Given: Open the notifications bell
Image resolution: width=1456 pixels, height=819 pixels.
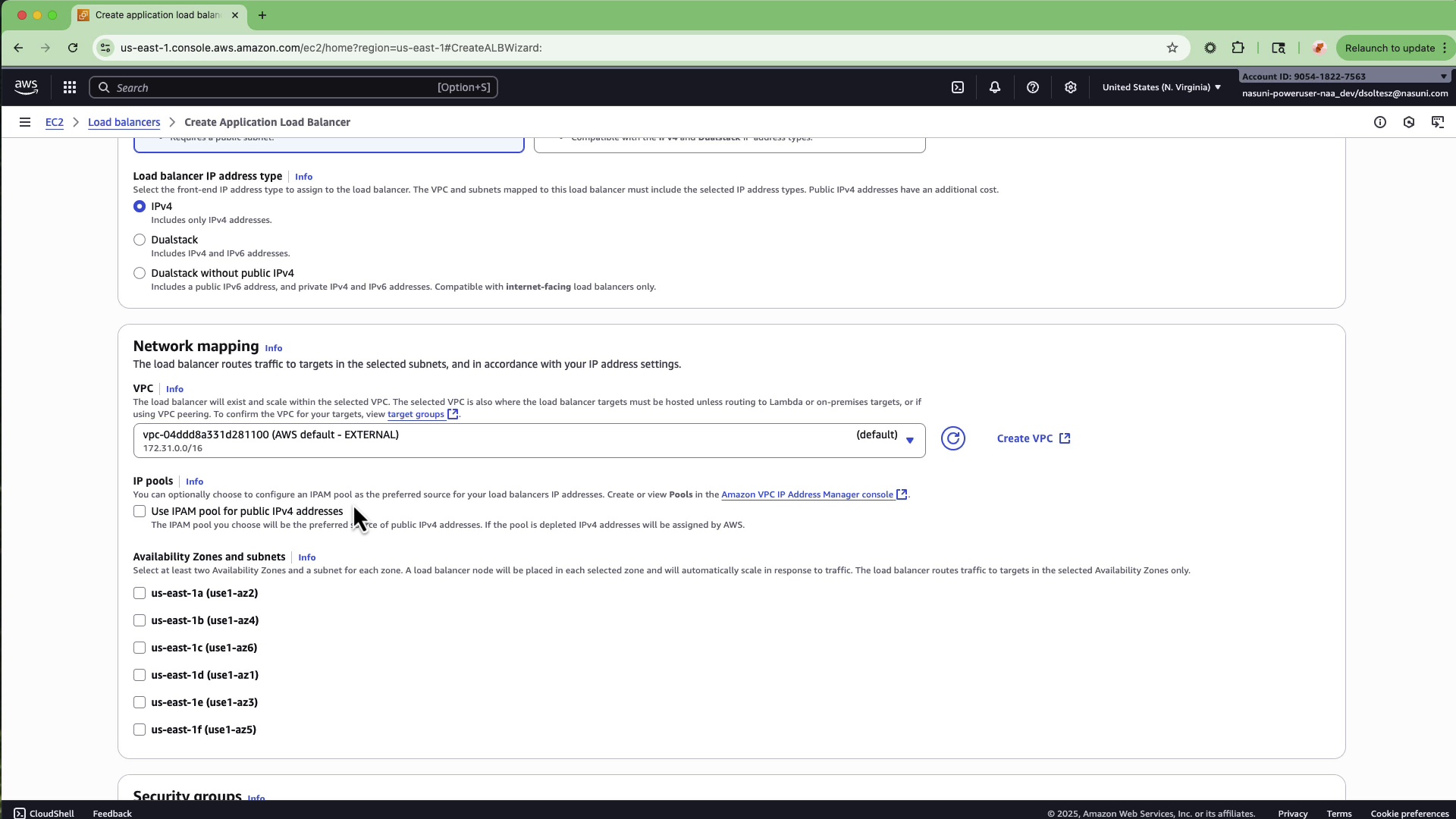Looking at the screenshot, I should tap(994, 87).
